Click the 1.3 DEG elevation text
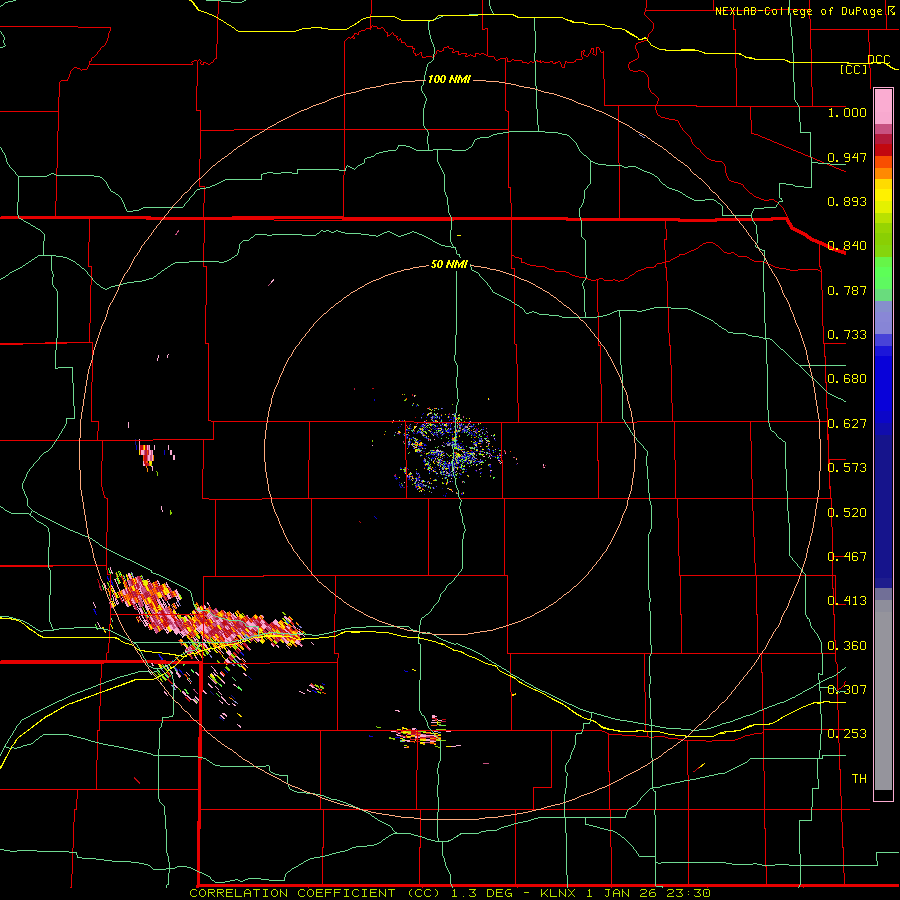 pos(480,893)
